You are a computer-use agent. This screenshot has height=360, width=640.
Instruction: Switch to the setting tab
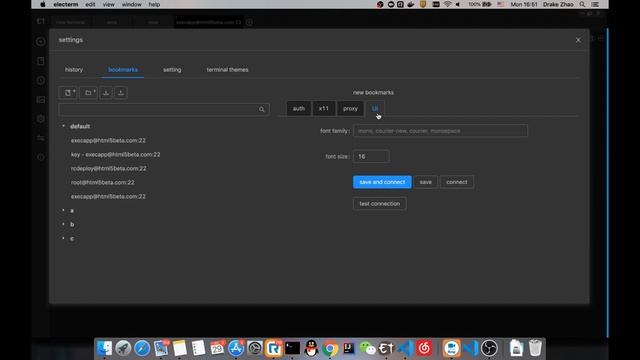pyautogui.click(x=172, y=70)
